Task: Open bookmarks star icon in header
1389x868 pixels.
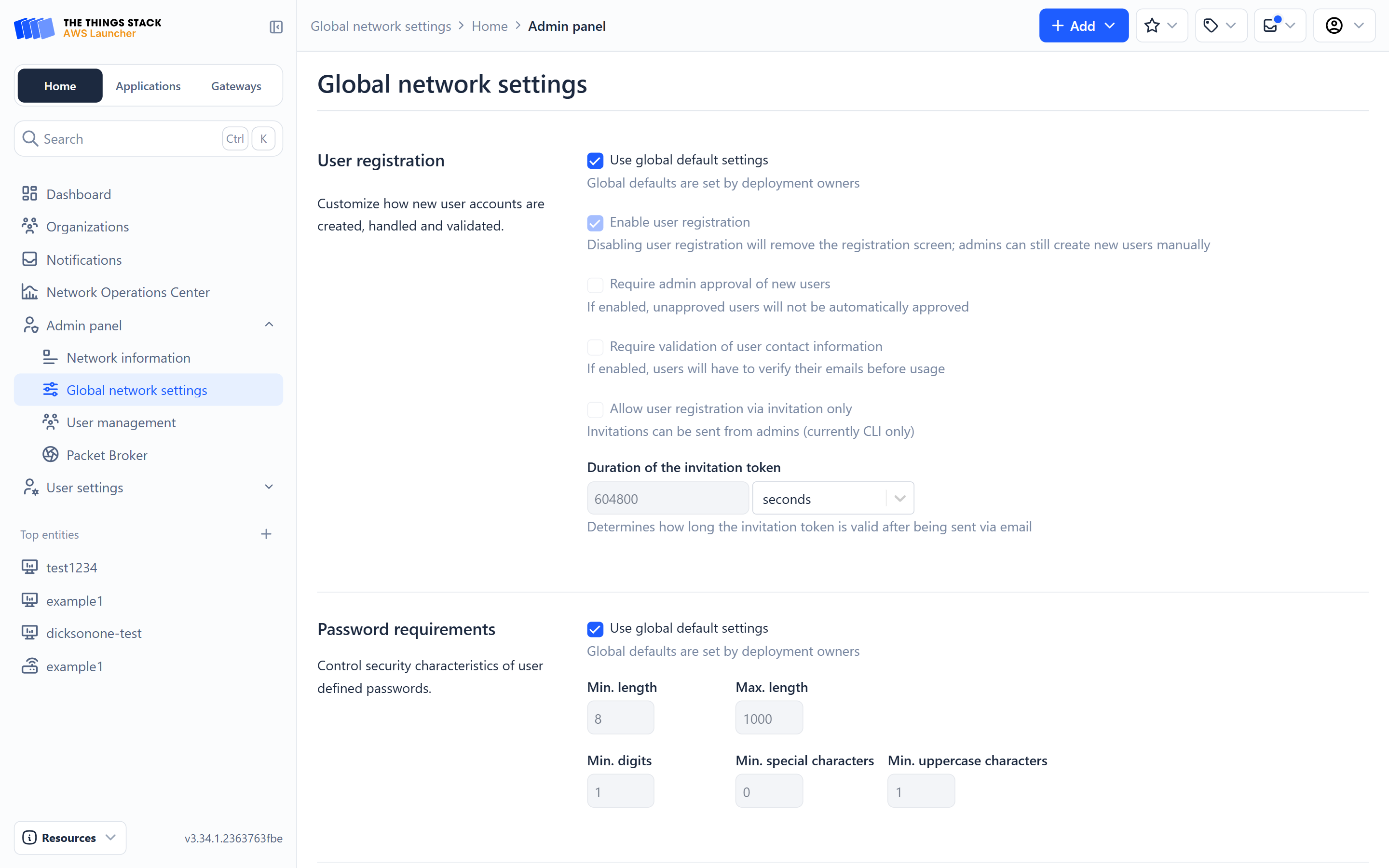Action: pyautogui.click(x=1152, y=26)
